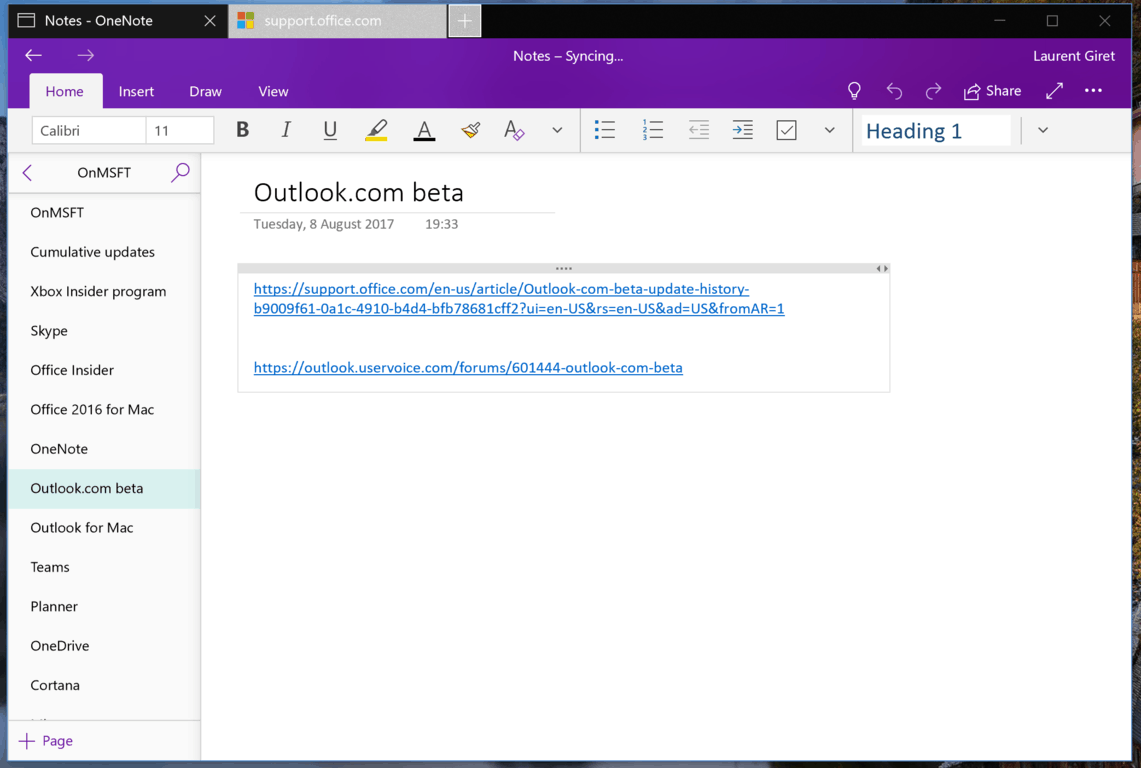Switch to the support.office.com tab

coord(338,20)
